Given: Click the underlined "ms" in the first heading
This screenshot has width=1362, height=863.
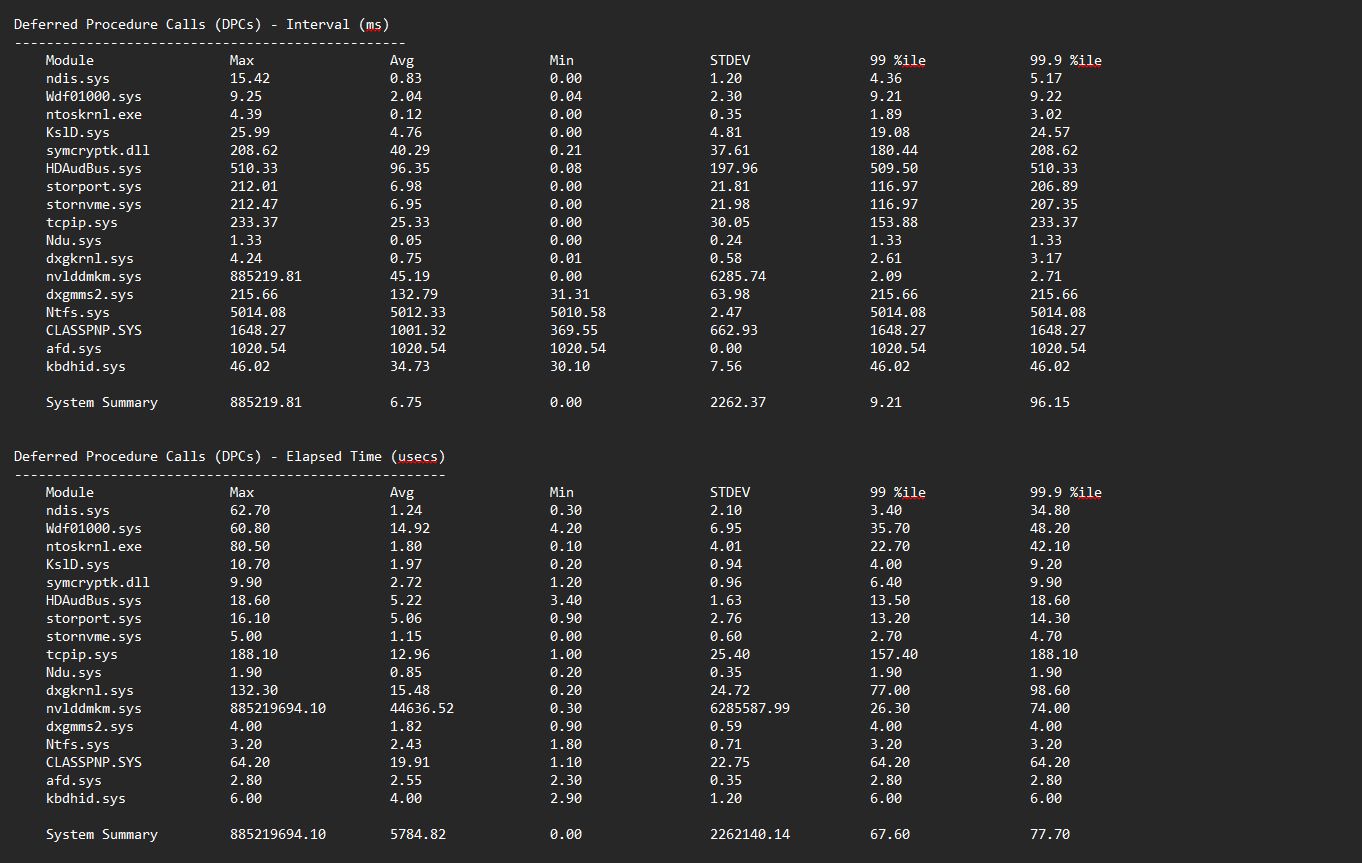Looking at the screenshot, I should tap(374, 24).
